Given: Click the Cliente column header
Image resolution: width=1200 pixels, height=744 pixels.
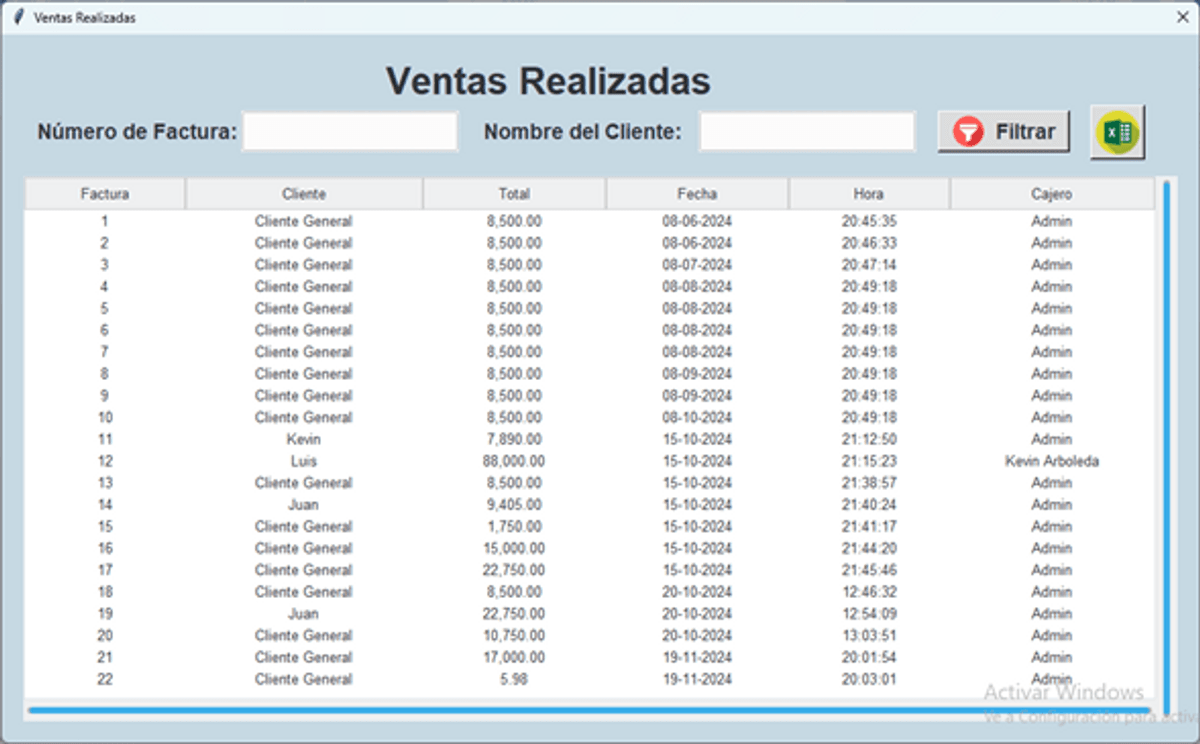Looking at the screenshot, I should tap(304, 194).
